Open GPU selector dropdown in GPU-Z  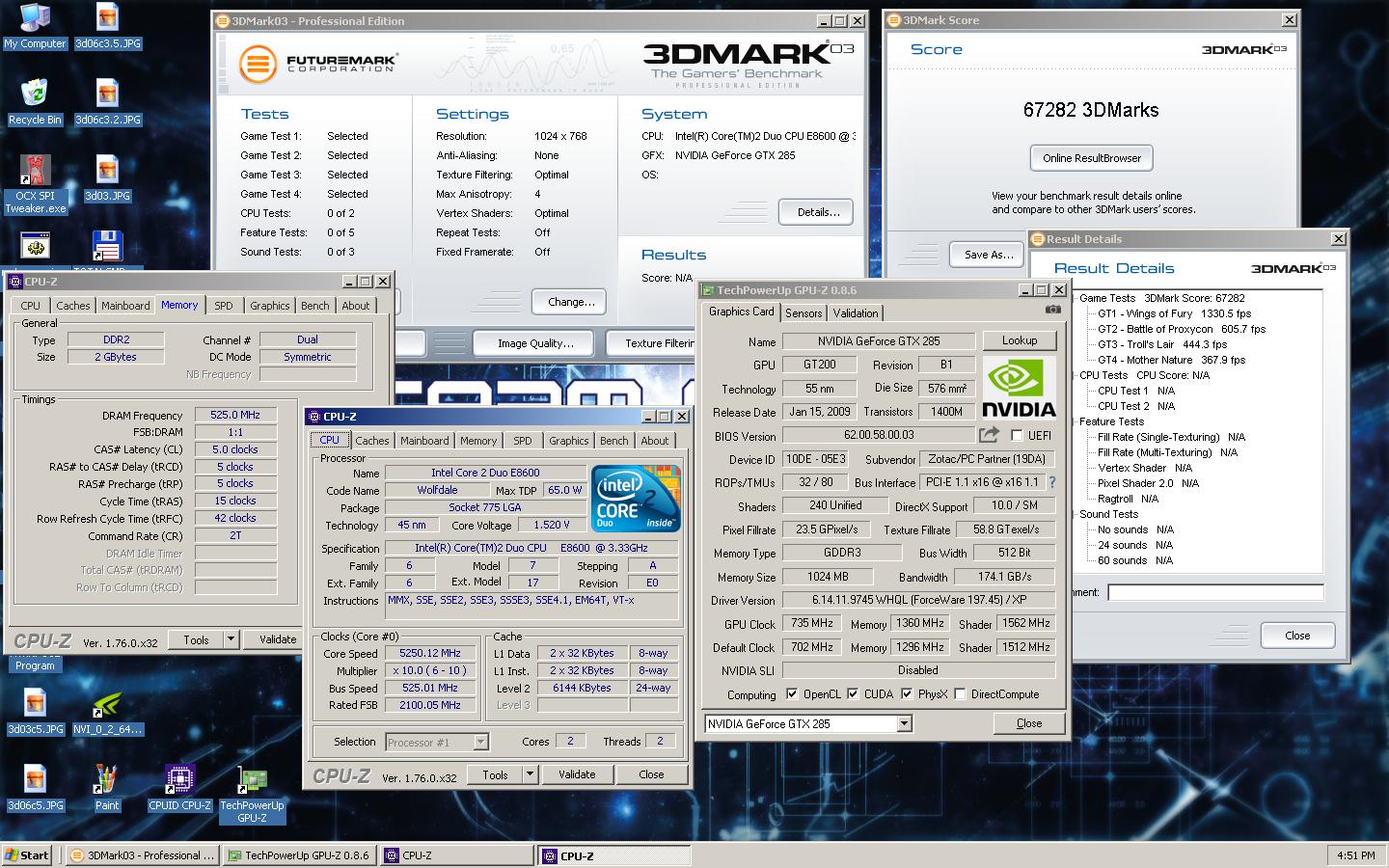coord(904,723)
